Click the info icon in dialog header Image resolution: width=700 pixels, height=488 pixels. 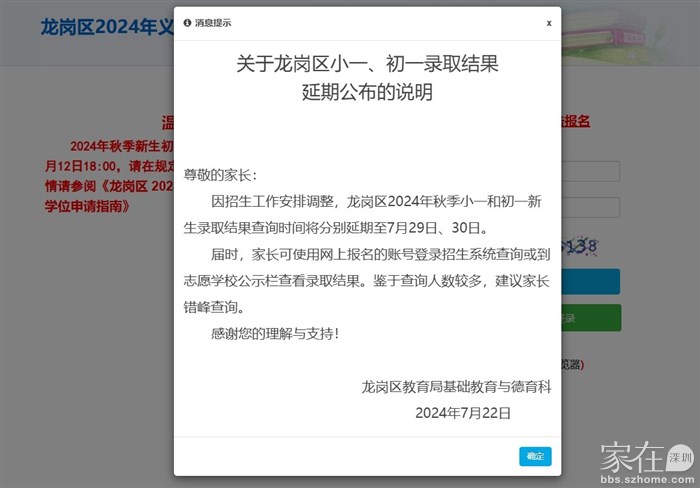coord(187,22)
